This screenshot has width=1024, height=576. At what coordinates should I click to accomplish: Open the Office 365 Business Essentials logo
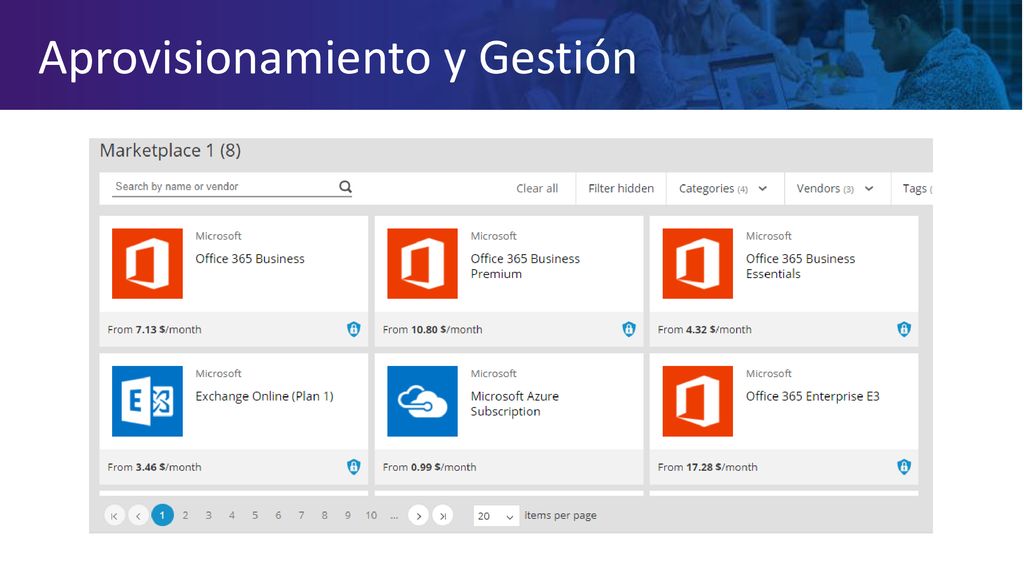[697, 263]
